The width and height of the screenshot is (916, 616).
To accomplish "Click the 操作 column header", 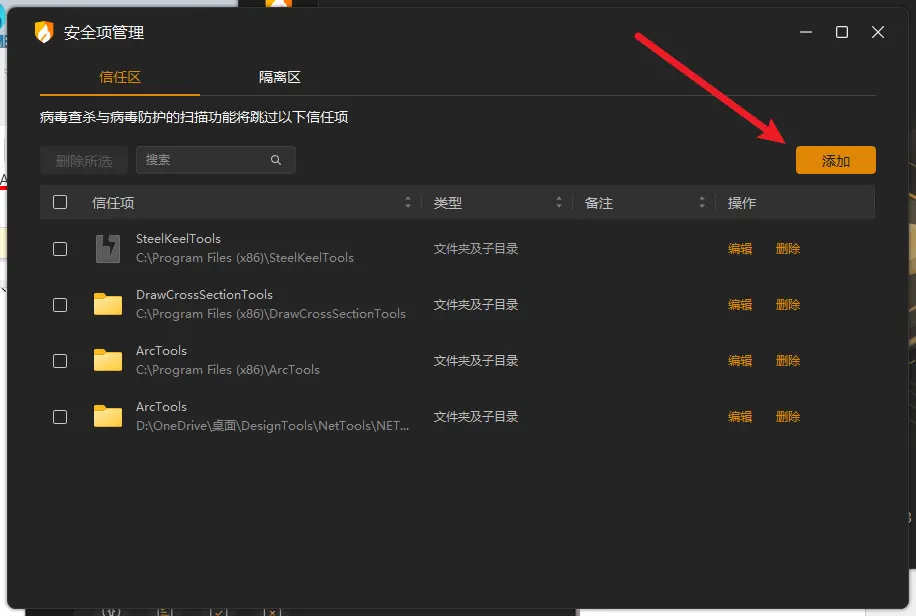I will [x=741, y=203].
